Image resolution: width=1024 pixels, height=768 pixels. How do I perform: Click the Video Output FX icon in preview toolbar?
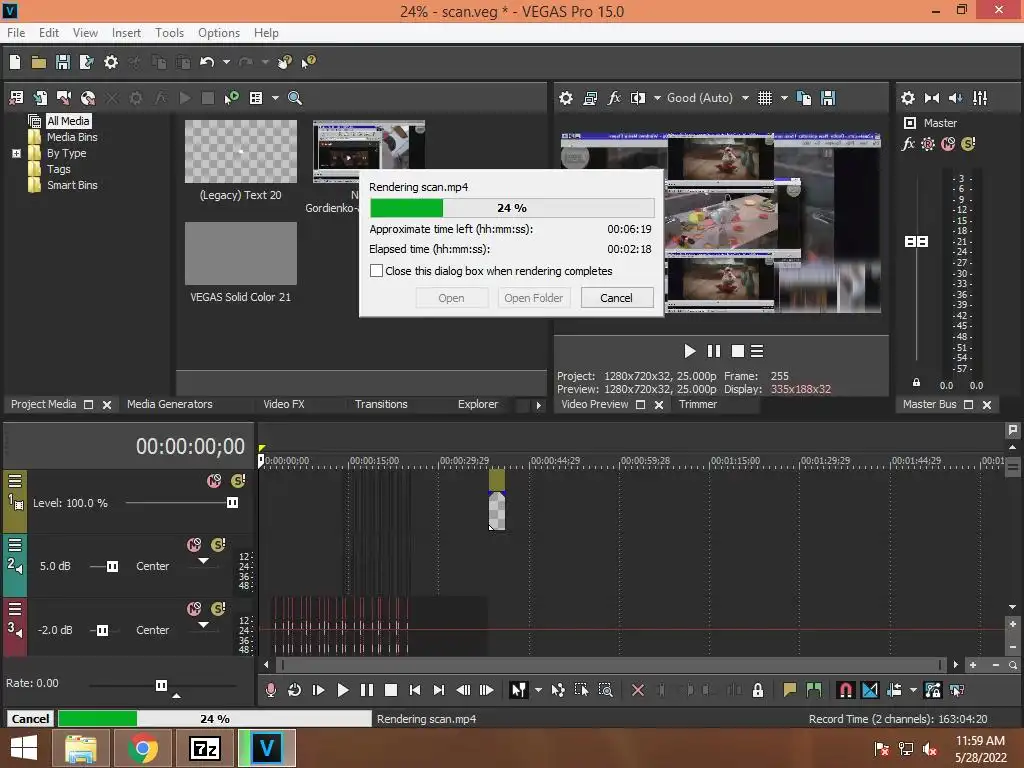[614, 98]
